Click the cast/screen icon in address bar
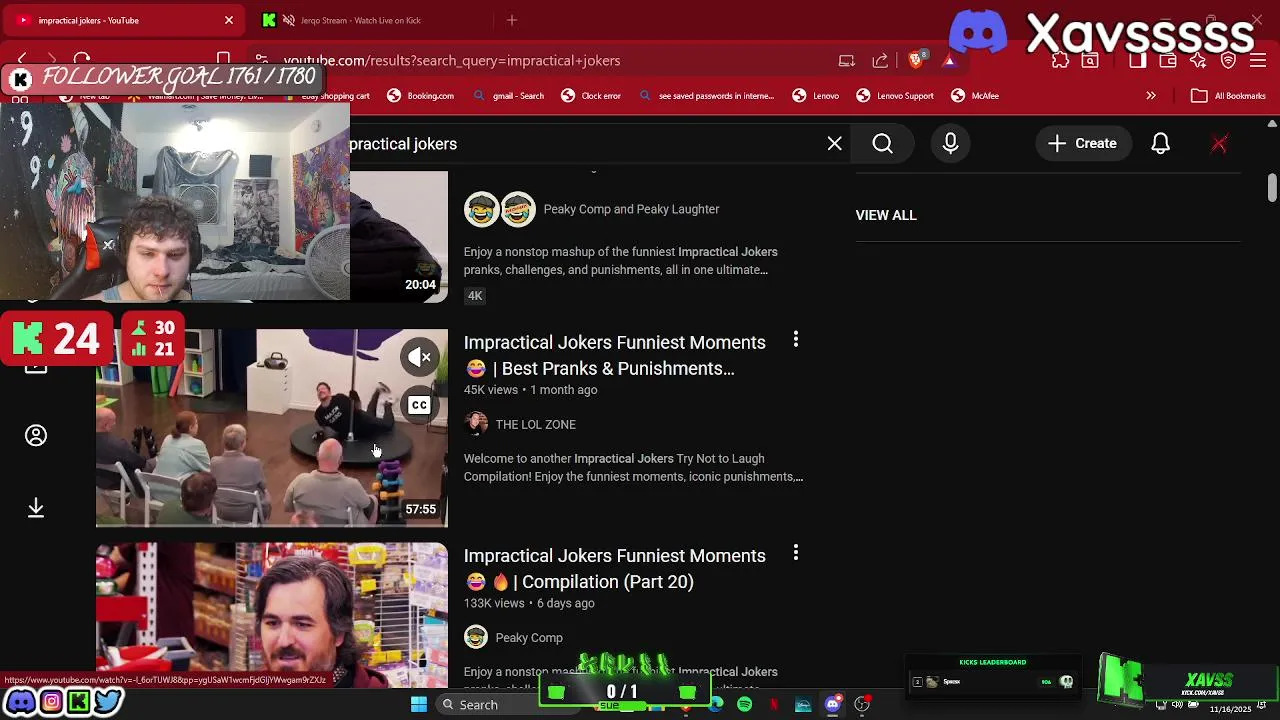This screenshot has height=720, width=1280. click(x=847, y=61)
